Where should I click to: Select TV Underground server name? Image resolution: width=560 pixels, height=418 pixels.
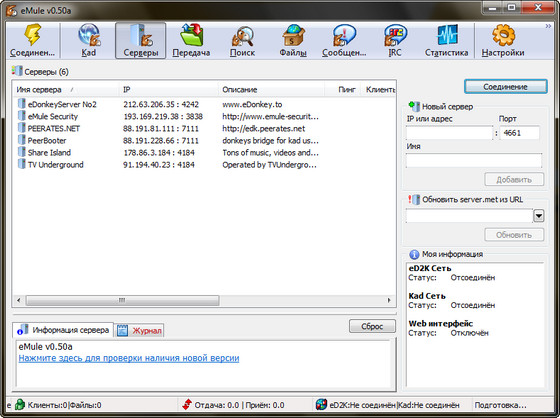pyautogui.click(x=55, y=165)
